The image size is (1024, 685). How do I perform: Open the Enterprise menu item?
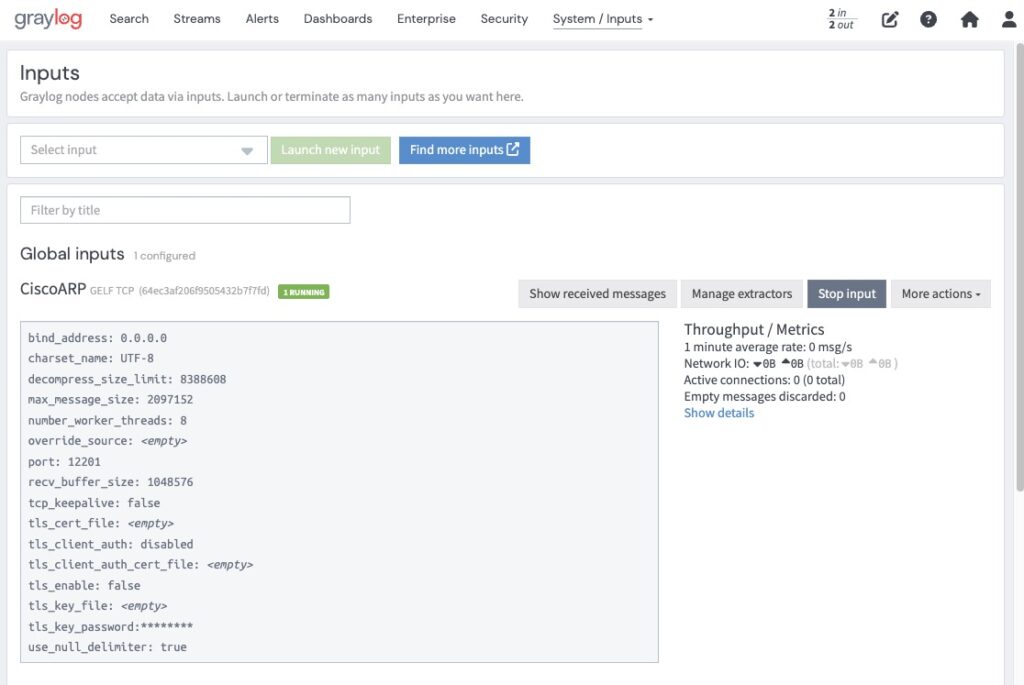(x=426, y=19)
